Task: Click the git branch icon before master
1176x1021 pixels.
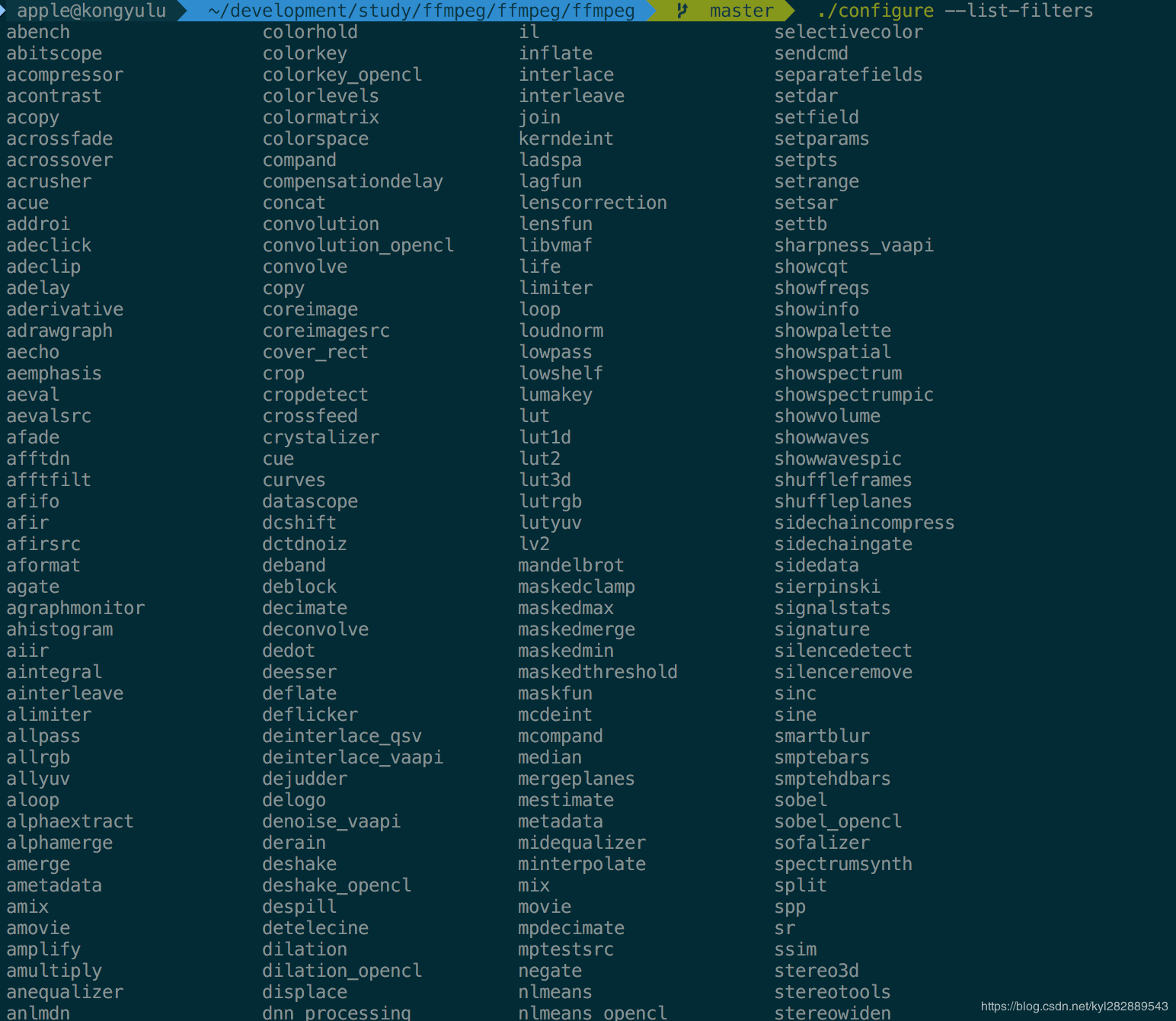Action: click(682, 11)
